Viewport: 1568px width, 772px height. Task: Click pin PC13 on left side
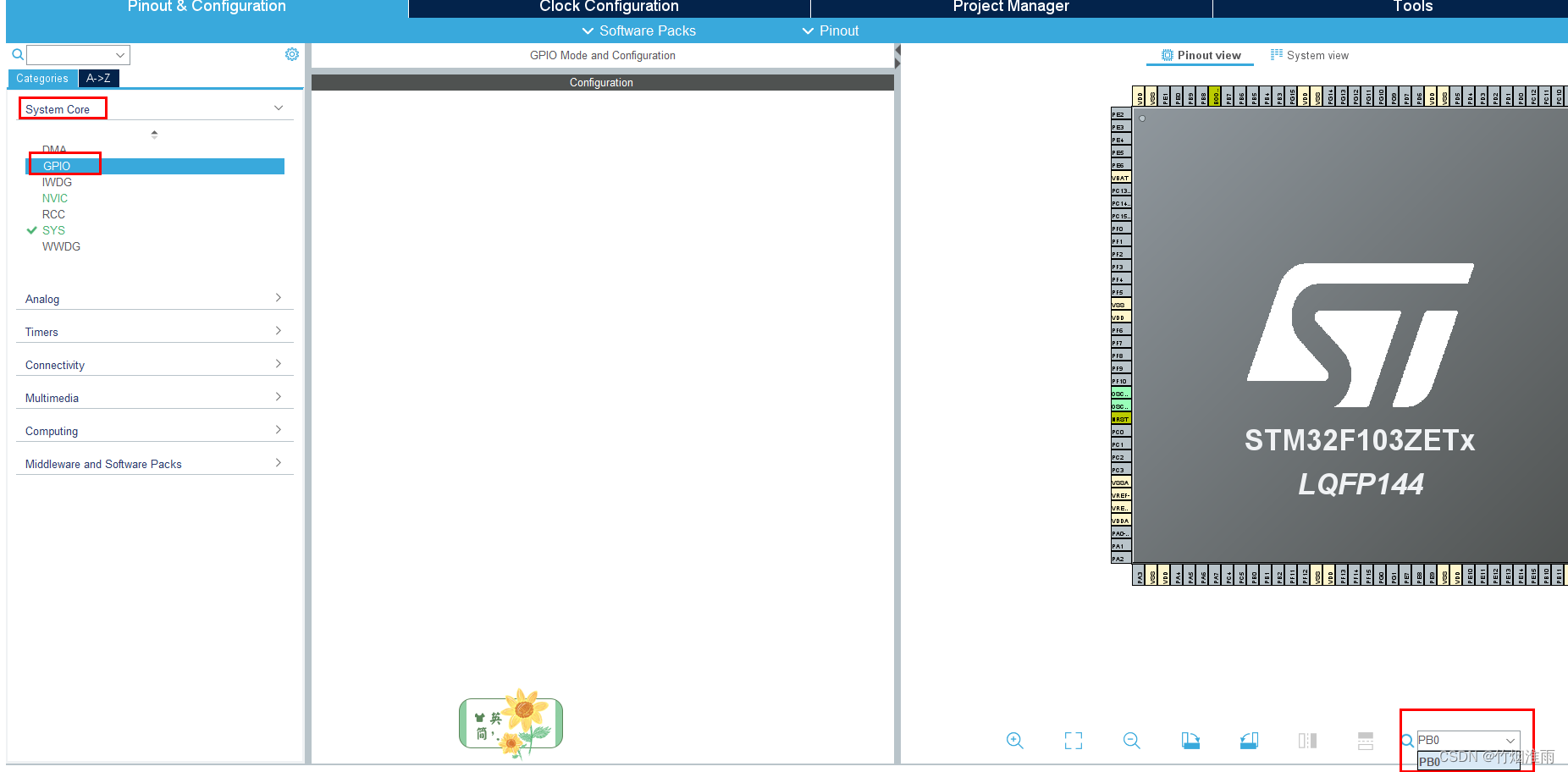click(1120, 190)
